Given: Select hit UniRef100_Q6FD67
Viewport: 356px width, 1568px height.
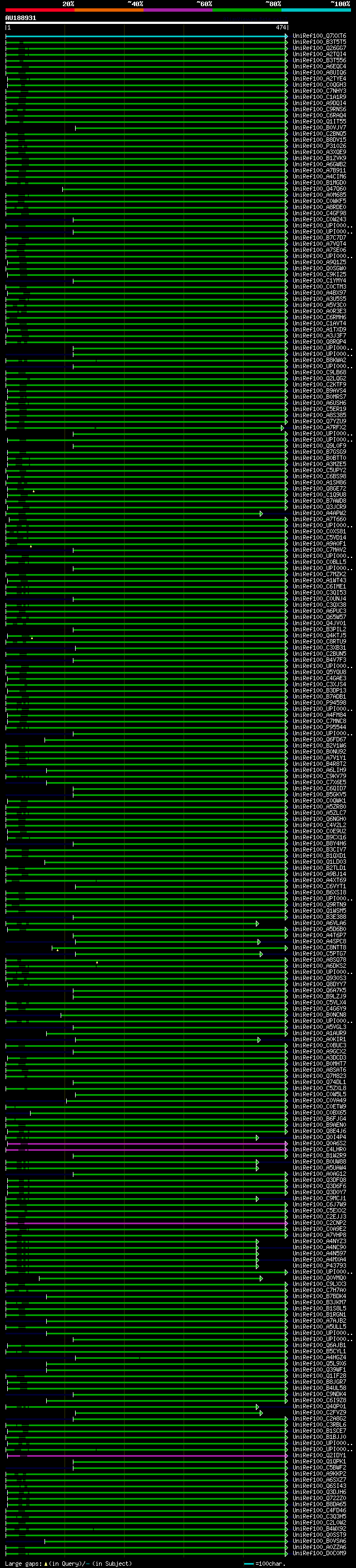Looking at the screenshot, I should pyautogui.click(x=319, y=740).
